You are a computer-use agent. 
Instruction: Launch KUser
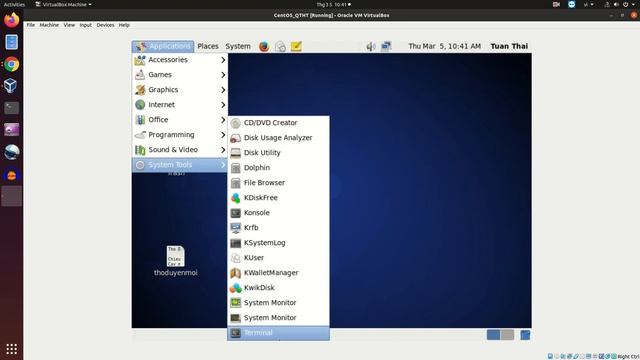click(x=278, y=258)
